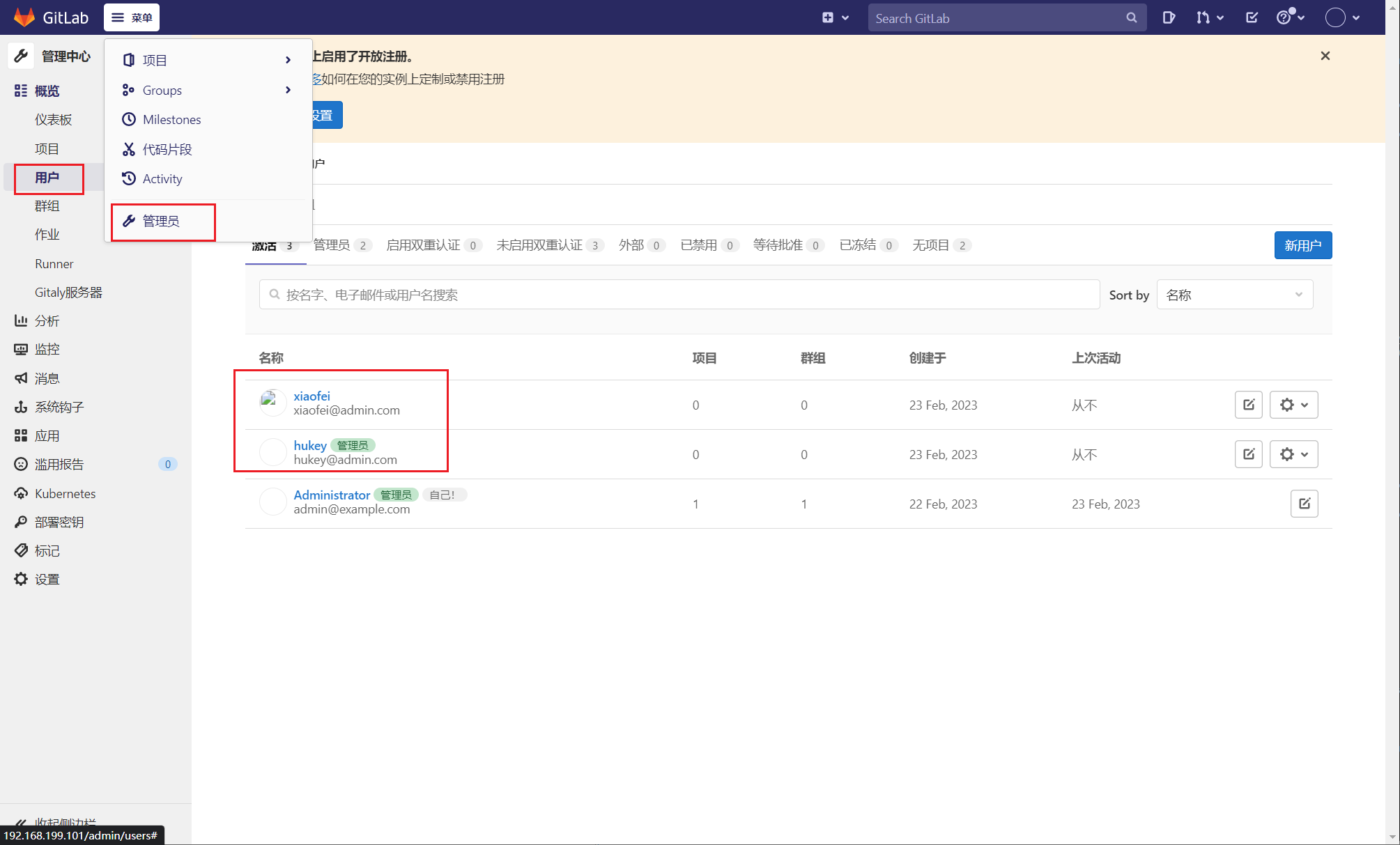Image resolution: width=1400 pixels, height=845 pixels.
Task: Click the Groups menu icon
Action: [x=128, y=90]
